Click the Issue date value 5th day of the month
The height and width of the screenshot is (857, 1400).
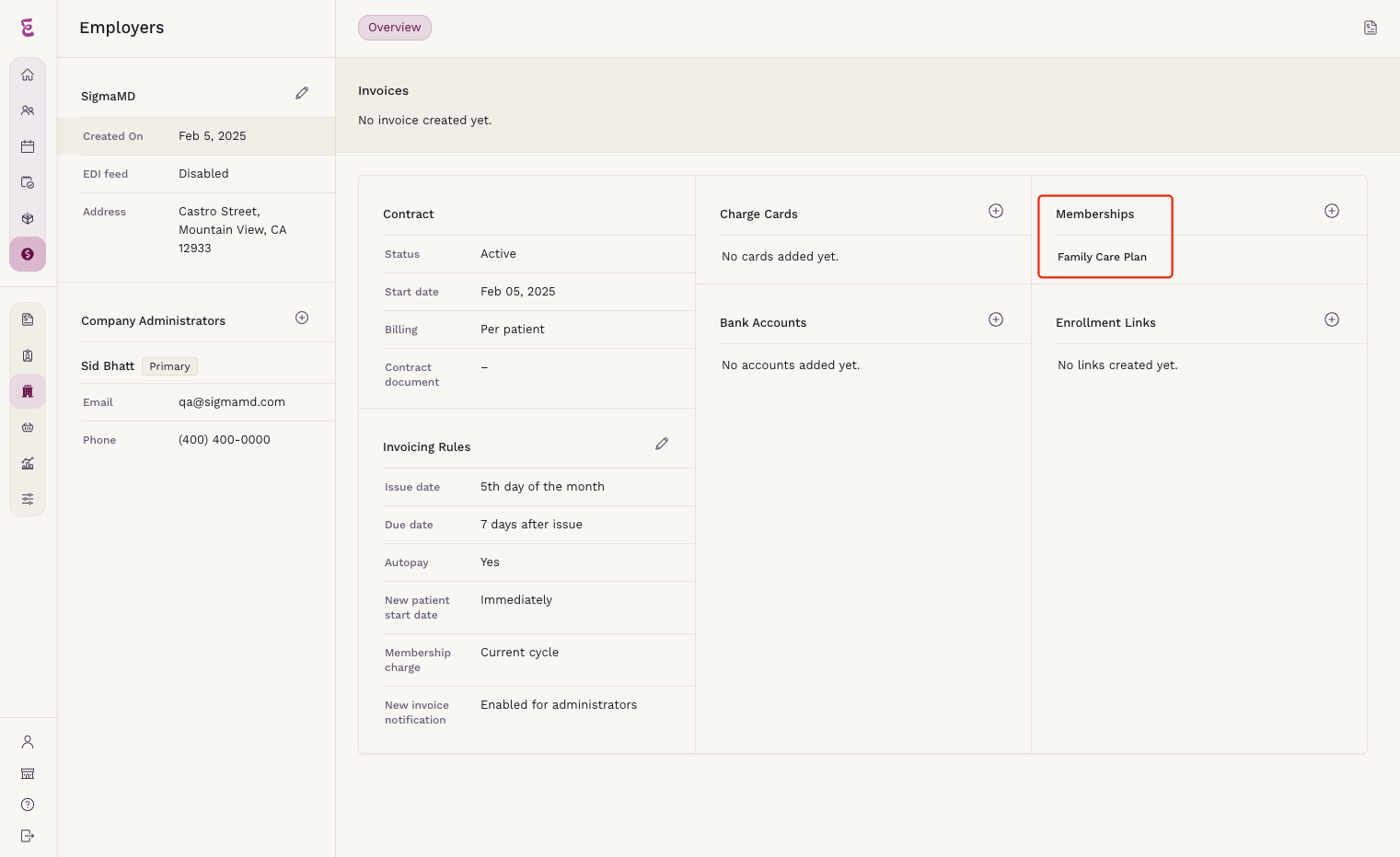point(542,487)
